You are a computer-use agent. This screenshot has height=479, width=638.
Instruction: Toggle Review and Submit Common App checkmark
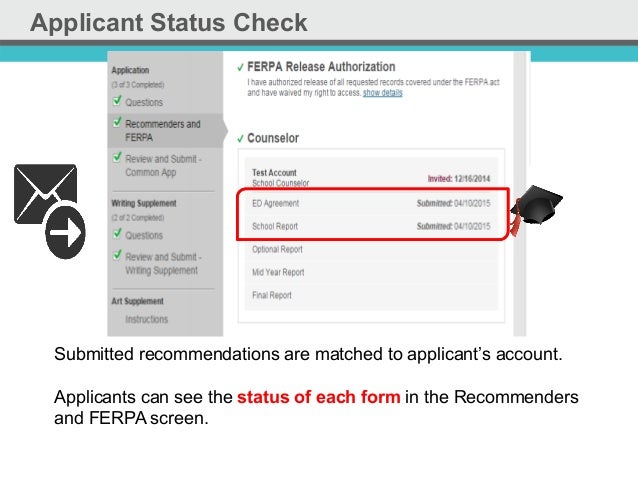point(117,158)
